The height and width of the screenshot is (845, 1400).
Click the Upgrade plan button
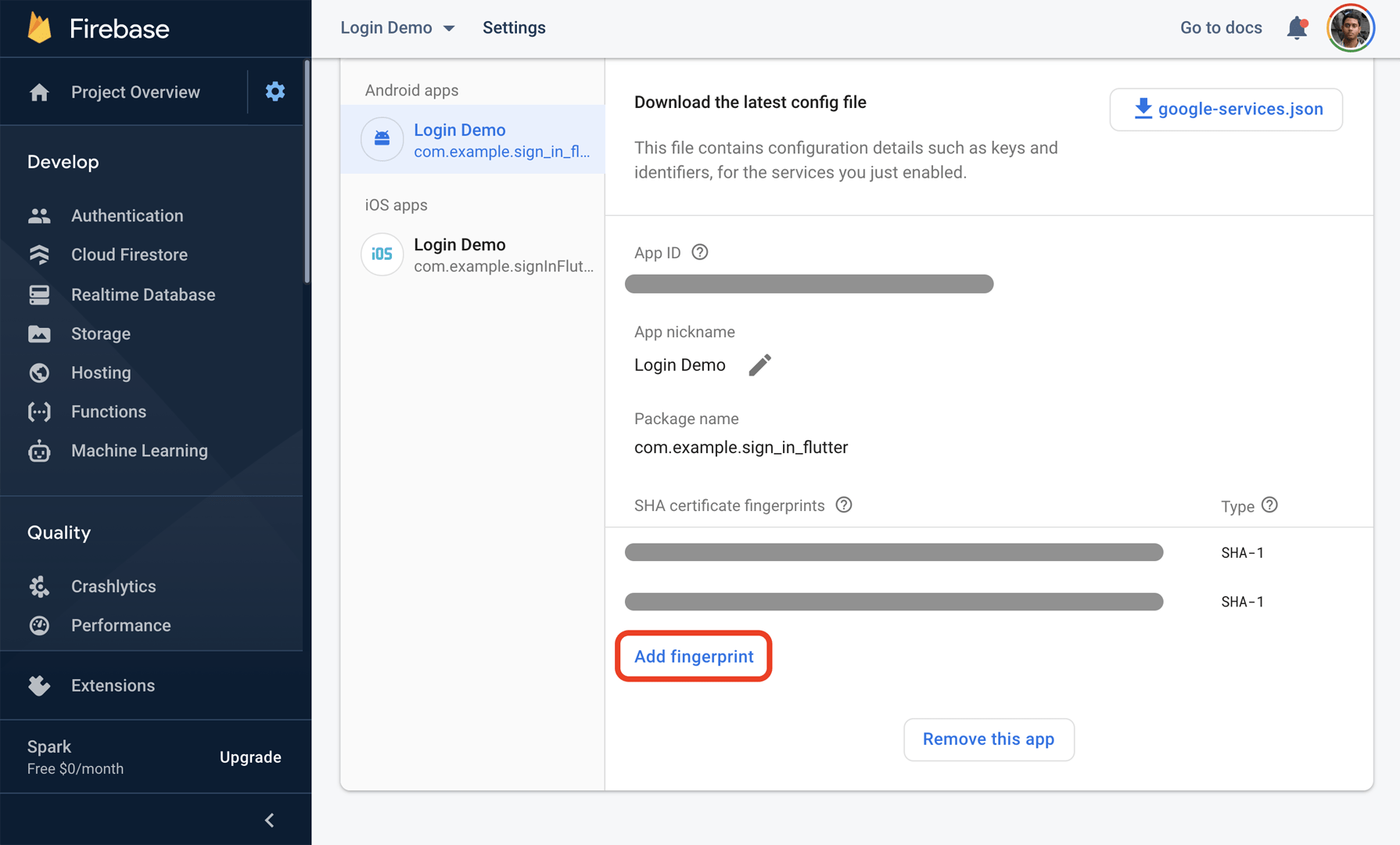pyautogui.click(x=250, y=757)
